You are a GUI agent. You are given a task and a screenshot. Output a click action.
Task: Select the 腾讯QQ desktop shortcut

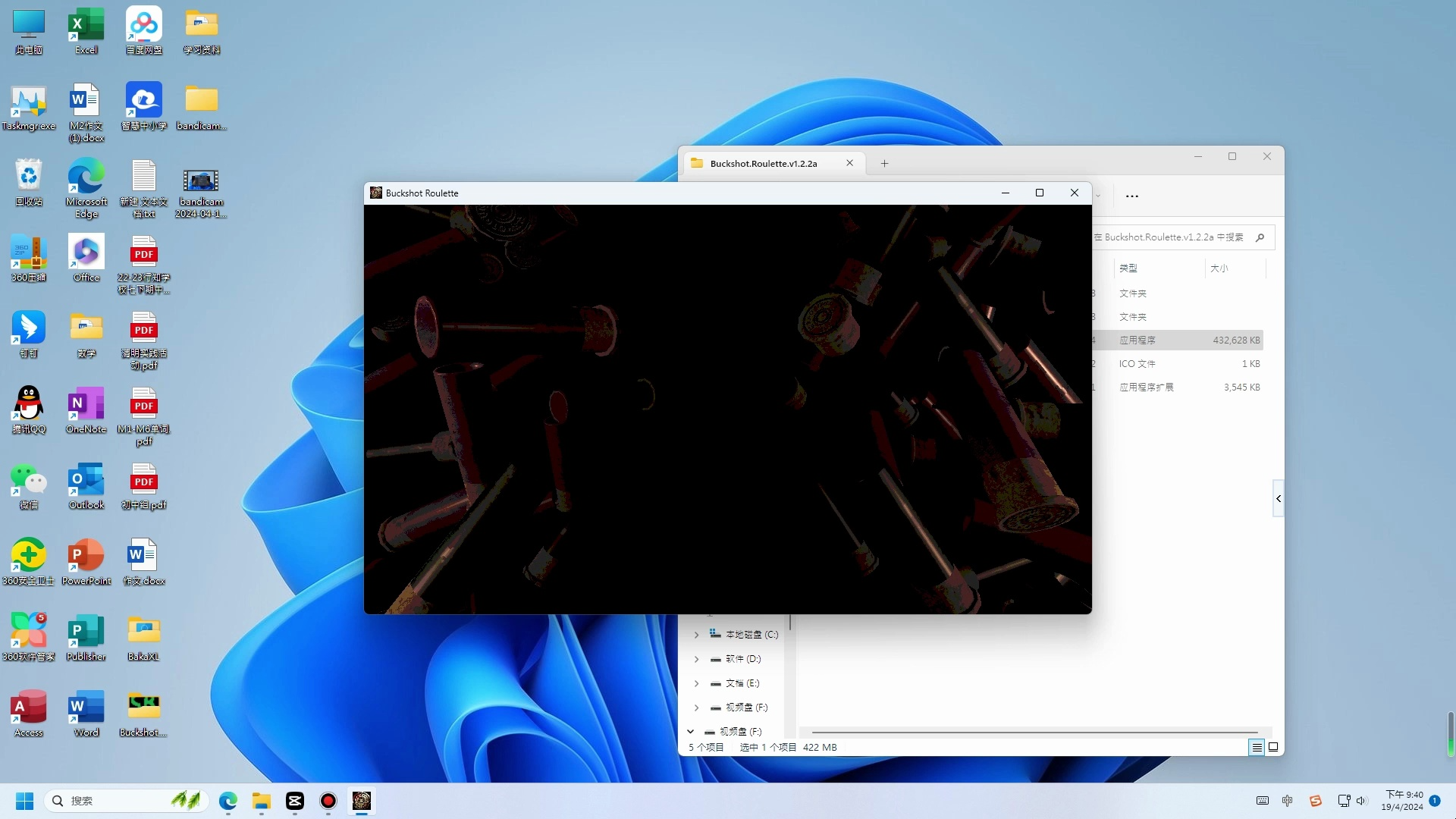click(29, 410)
